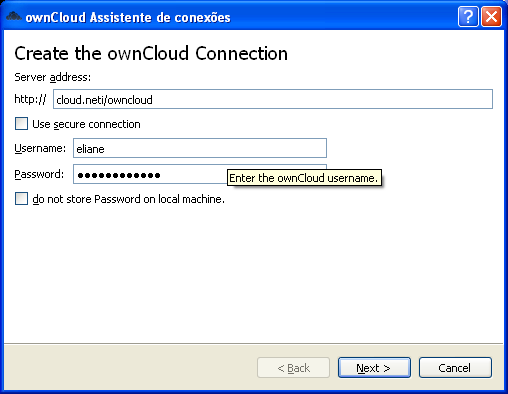Viewport: 508px width, 394px height.
Task: Click the http:// prefix text
Action: click(30, 99)
